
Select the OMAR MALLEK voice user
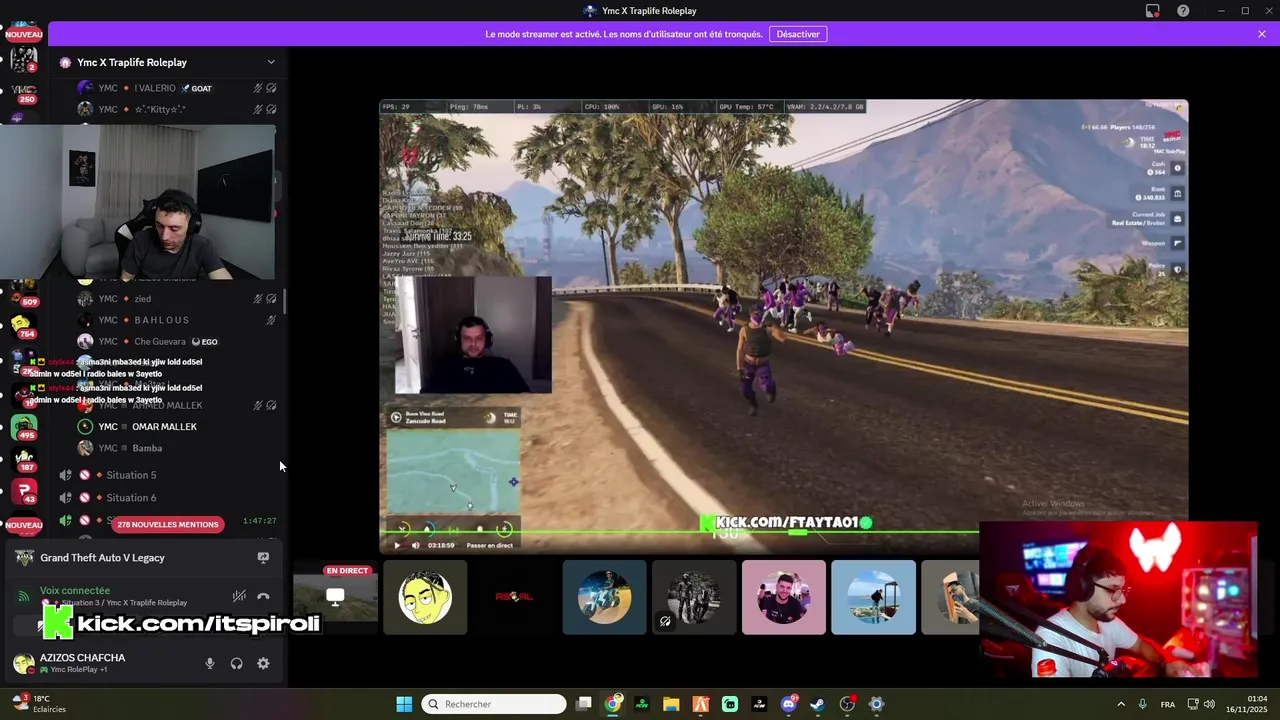point(164,427)
